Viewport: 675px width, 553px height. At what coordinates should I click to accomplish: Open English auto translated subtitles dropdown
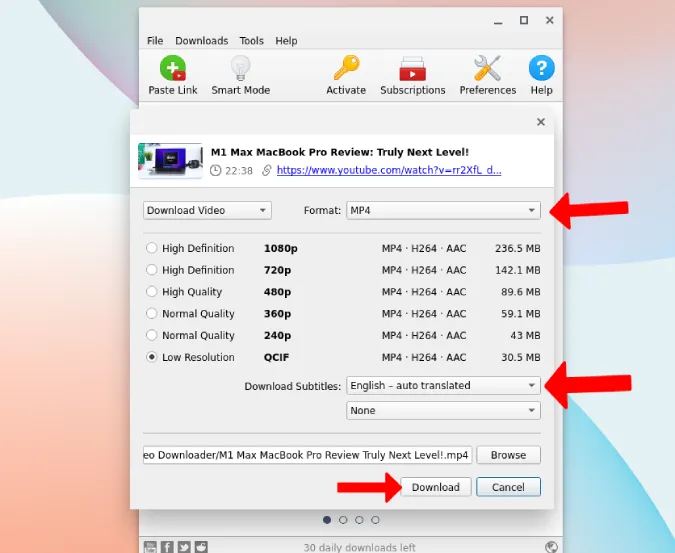point(443,386)
